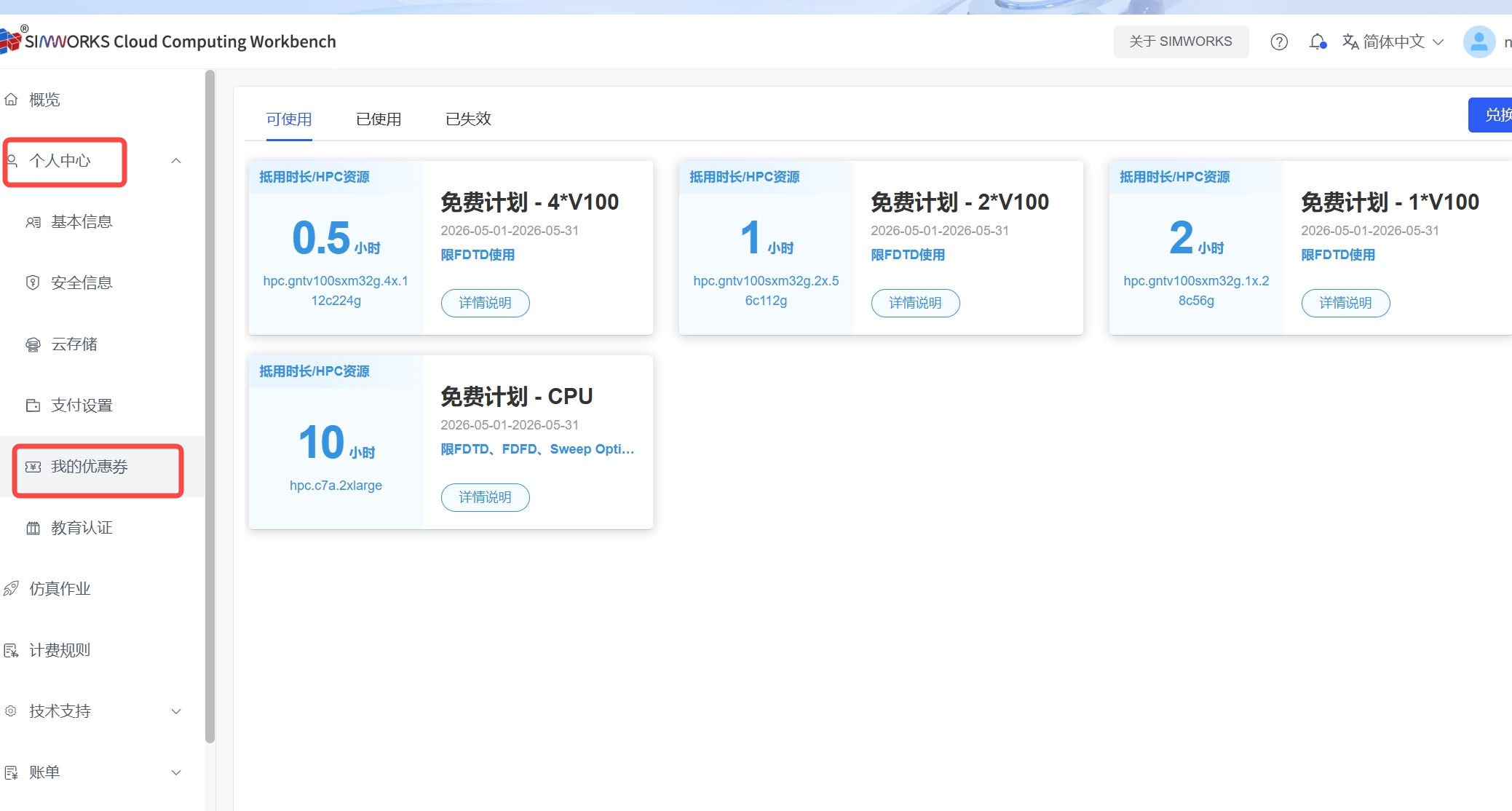Click the hpc.c7a.2xlarge resource text
This screenshot has width=1512, height=811.
(x=336, y=486)
